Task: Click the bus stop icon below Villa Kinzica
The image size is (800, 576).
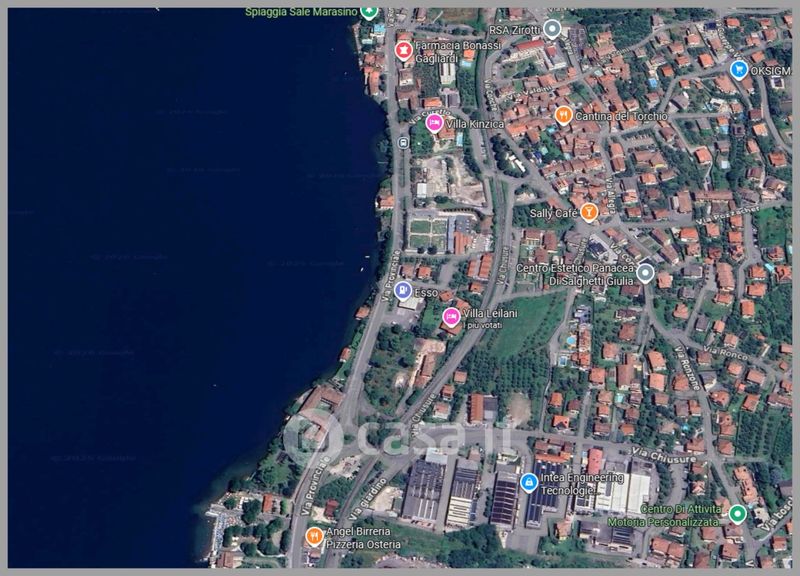Action: coord(403,143)
